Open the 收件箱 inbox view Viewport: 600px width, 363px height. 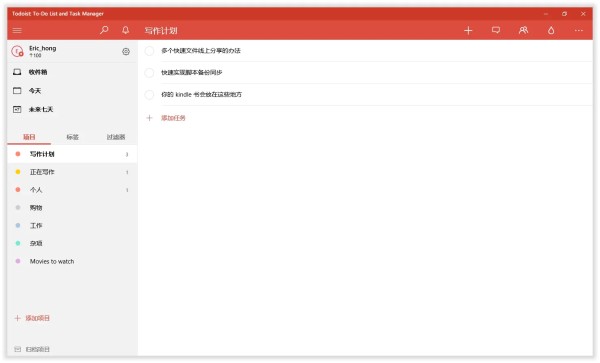tap(72, 72)
